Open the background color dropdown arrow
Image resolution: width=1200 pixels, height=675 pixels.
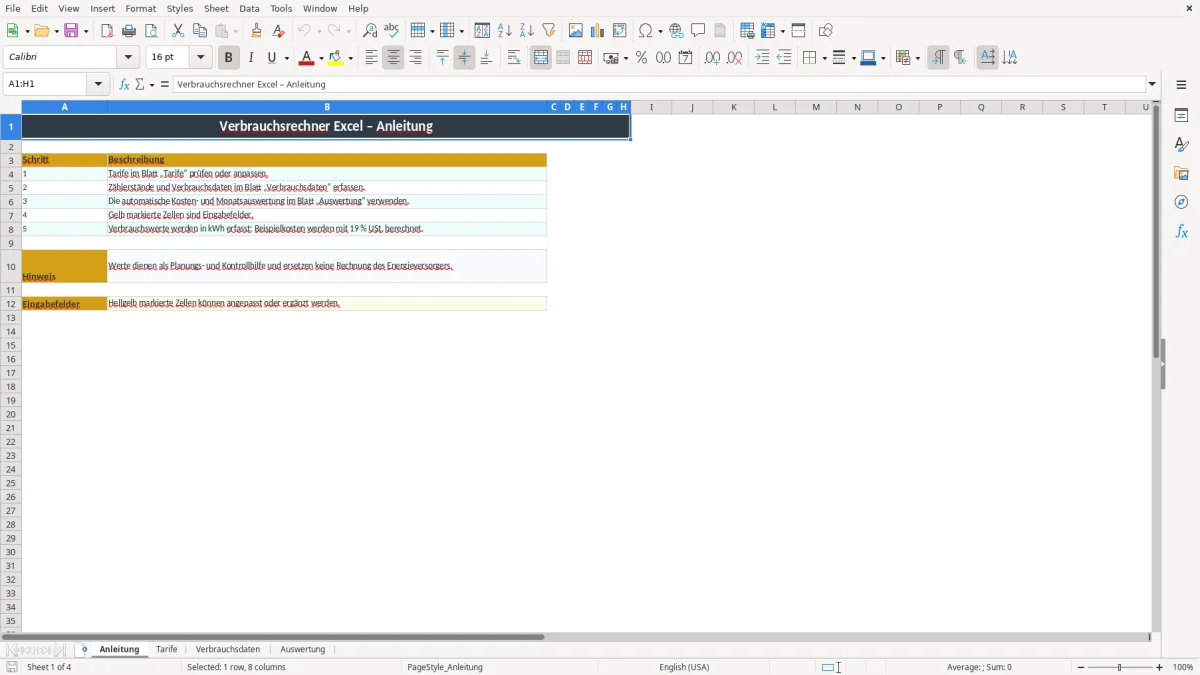pos(350,58)
